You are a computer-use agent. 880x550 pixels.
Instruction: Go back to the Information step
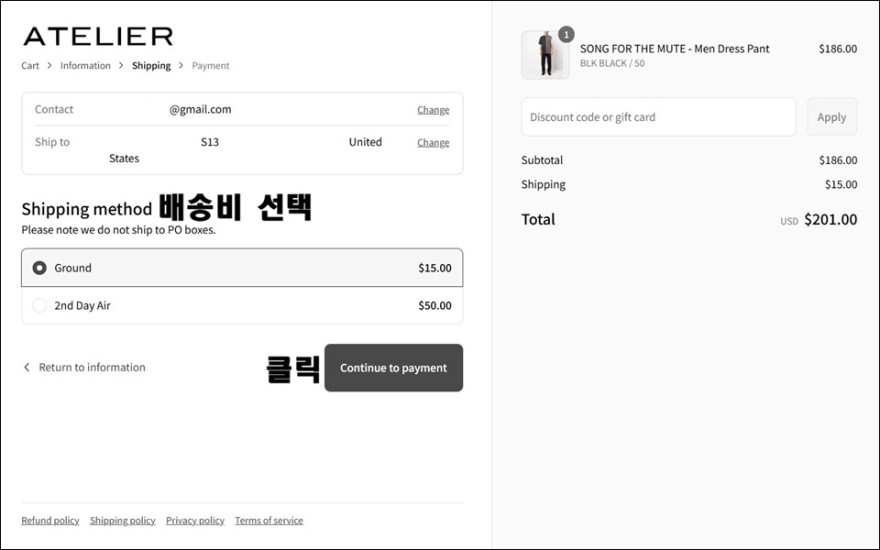tap(85, 66)
